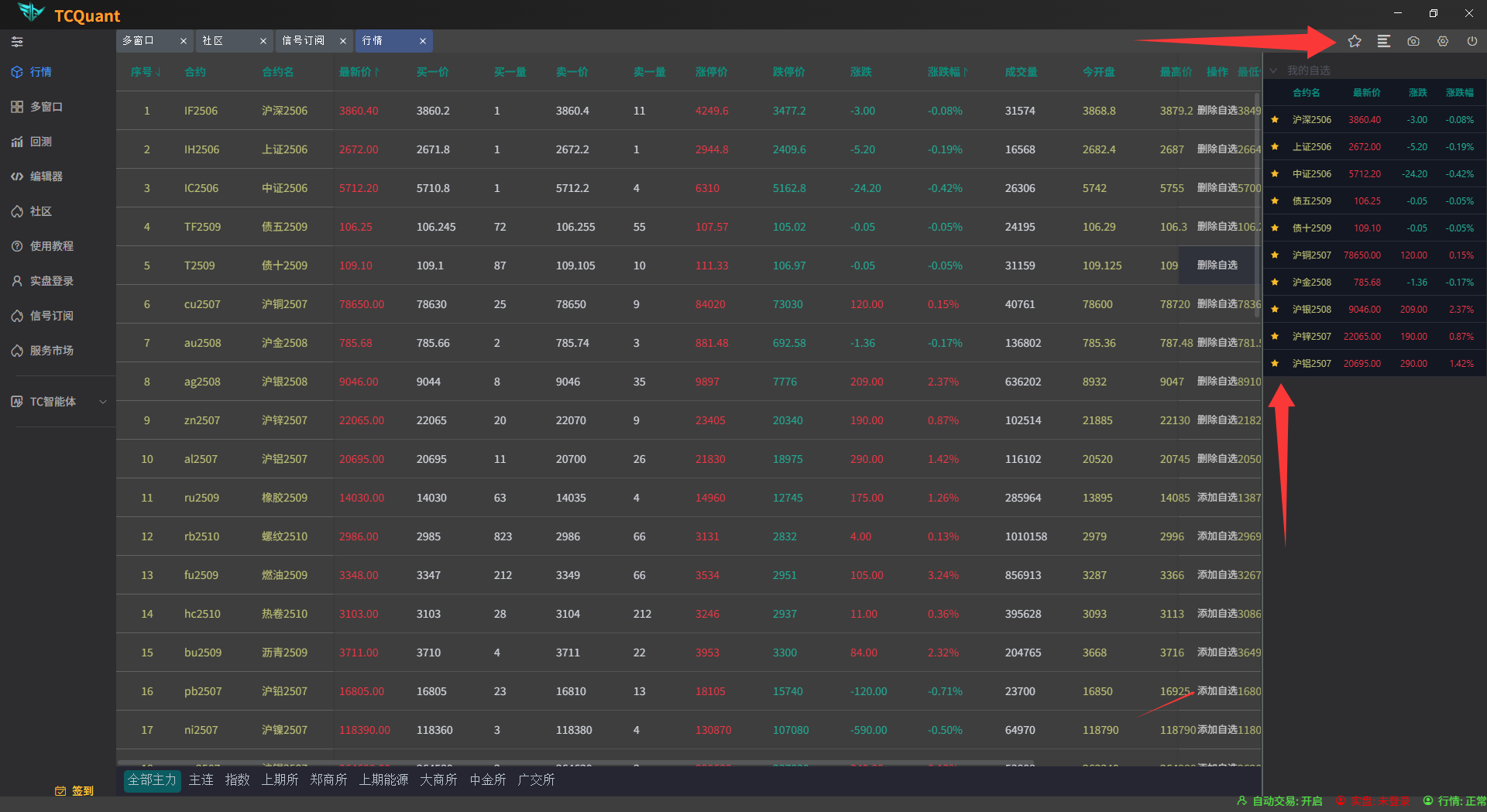Viewport: 1487px width, 812px height.
Task: Open settings via the gear icon
Action: 1442,41
